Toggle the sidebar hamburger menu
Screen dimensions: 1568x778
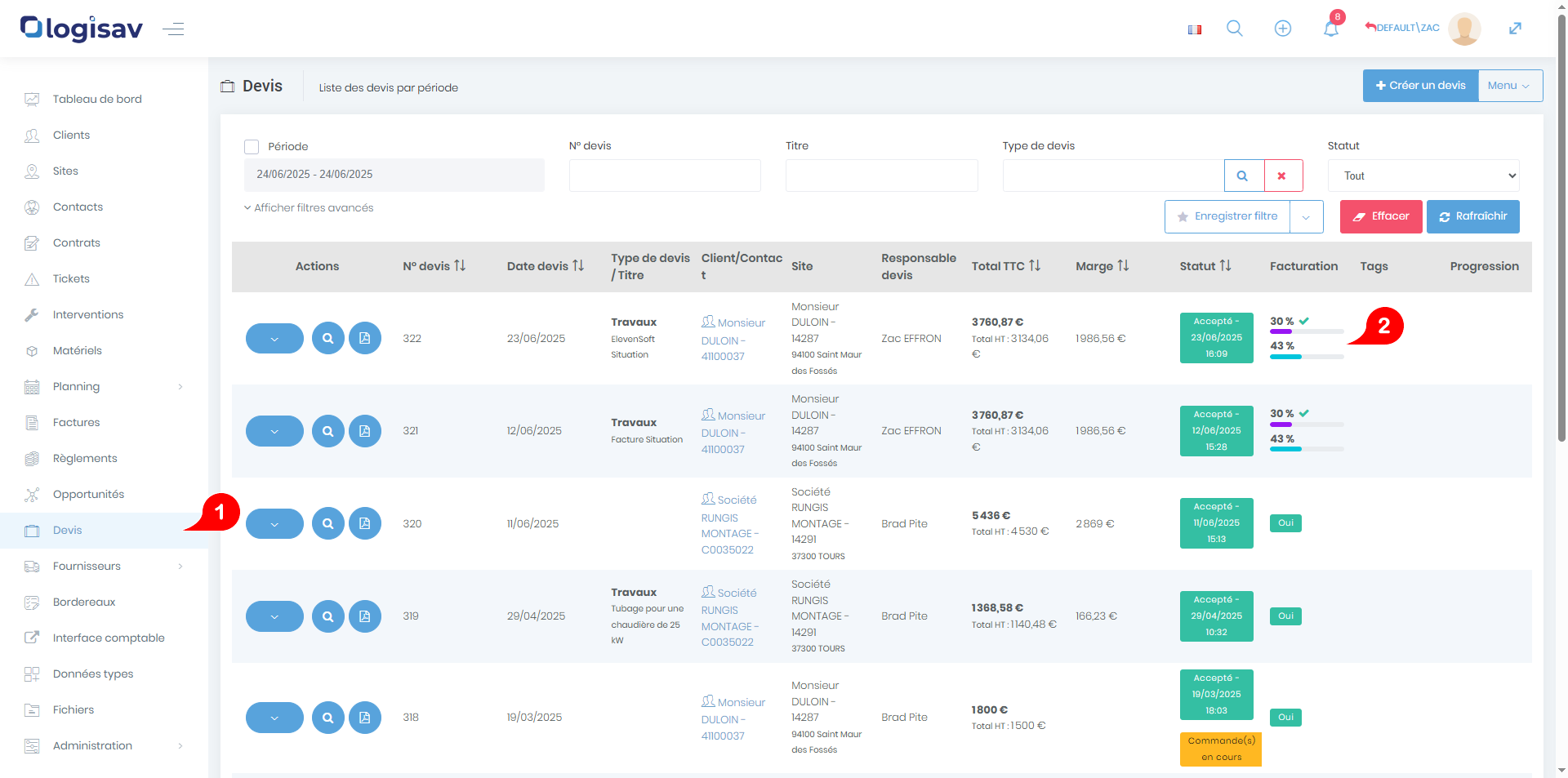tap(173, 29)
